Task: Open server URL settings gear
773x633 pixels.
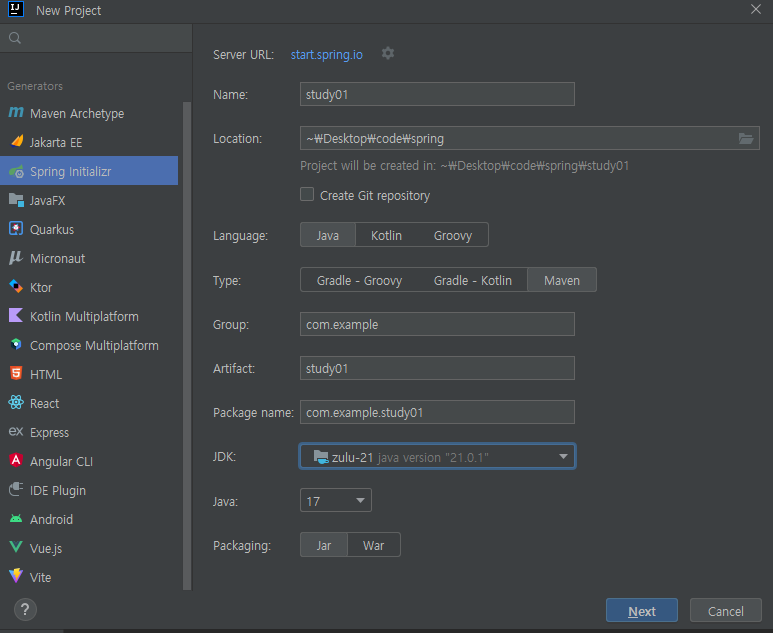Action: click(x=388, y=53)
